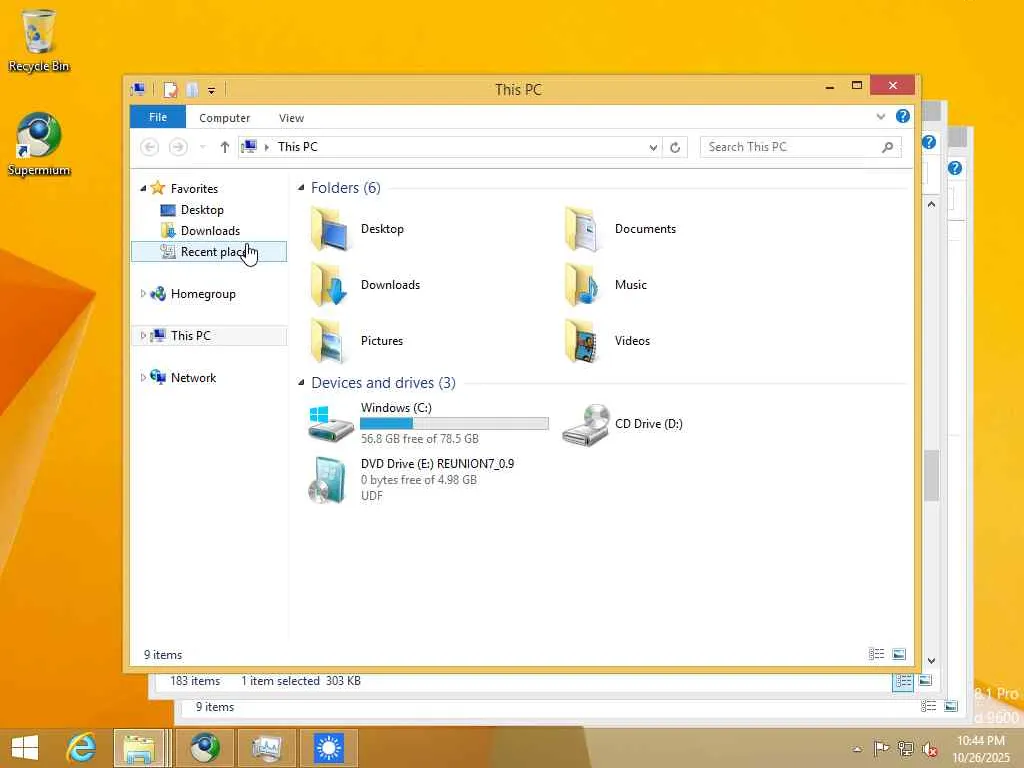Open the File ribbon tab

pos(158,117)
